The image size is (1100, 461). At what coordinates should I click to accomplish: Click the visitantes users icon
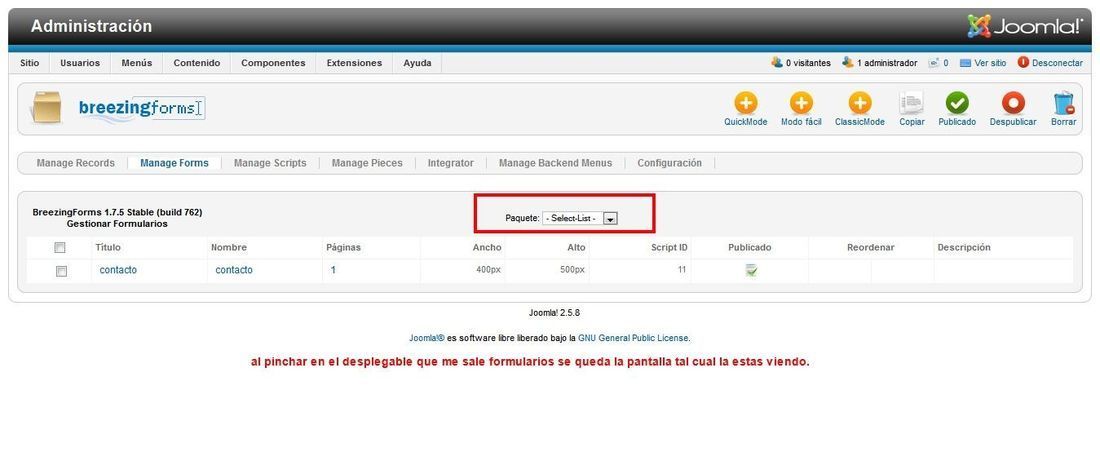(x=777, y=62)
